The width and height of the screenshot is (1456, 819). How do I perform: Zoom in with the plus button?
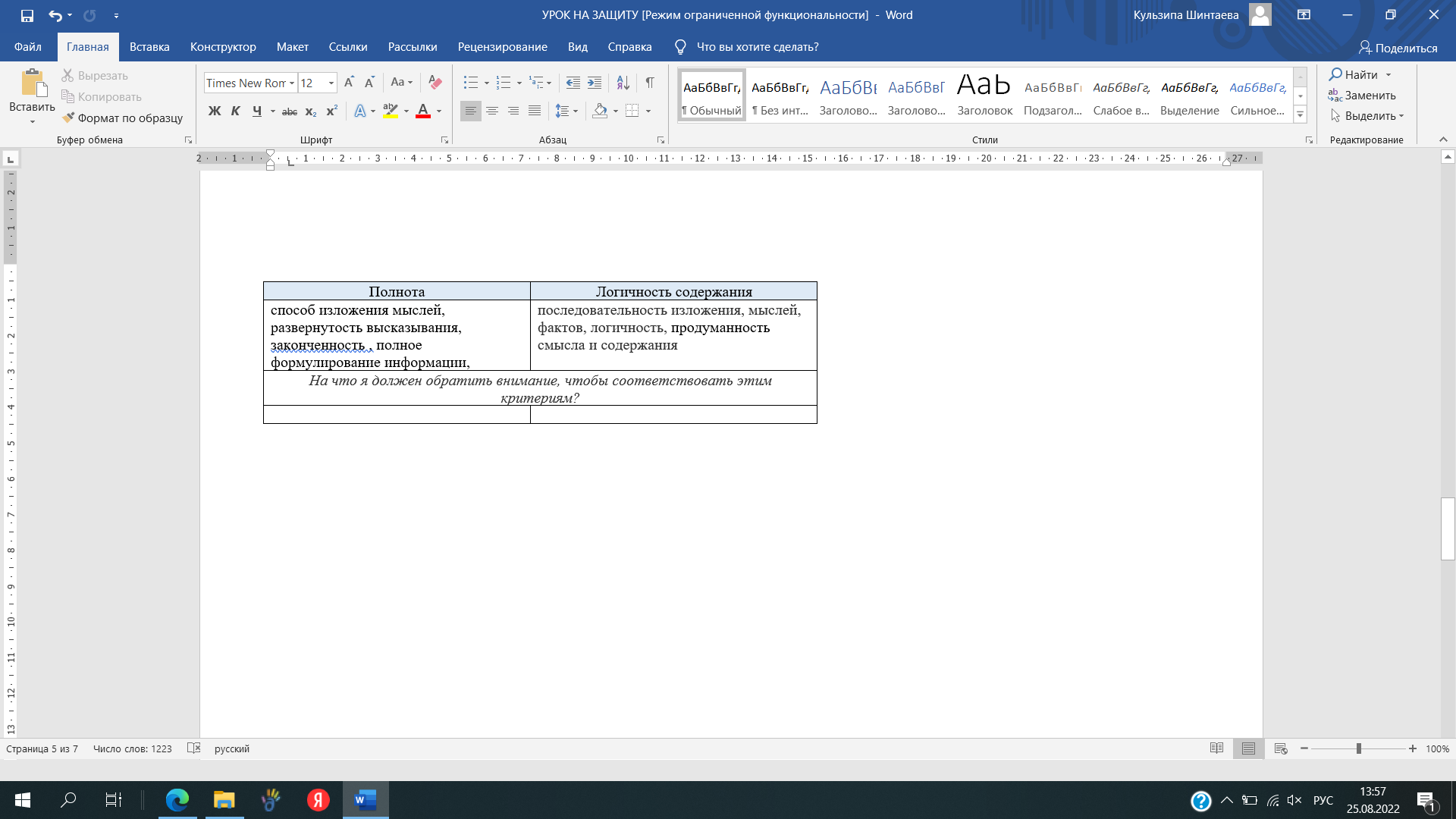pyautogui.click(x=1413, y=748)
